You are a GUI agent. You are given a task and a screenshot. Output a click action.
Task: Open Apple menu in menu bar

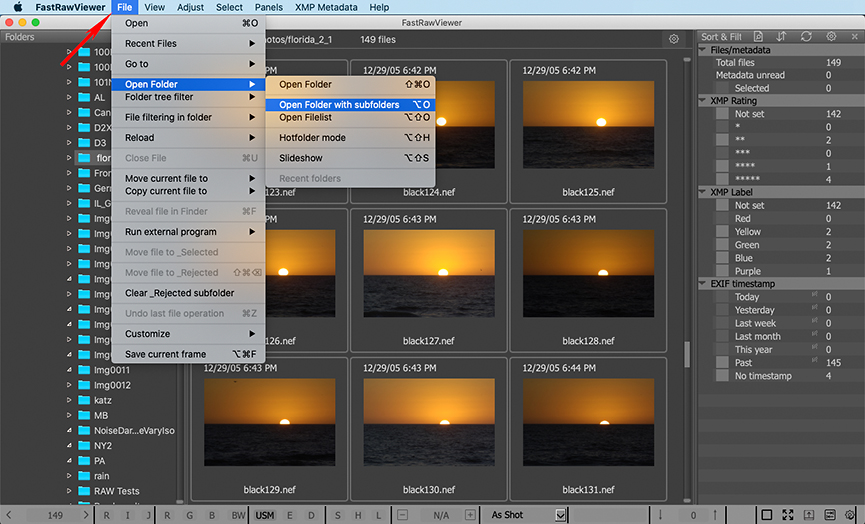(17, 7)
